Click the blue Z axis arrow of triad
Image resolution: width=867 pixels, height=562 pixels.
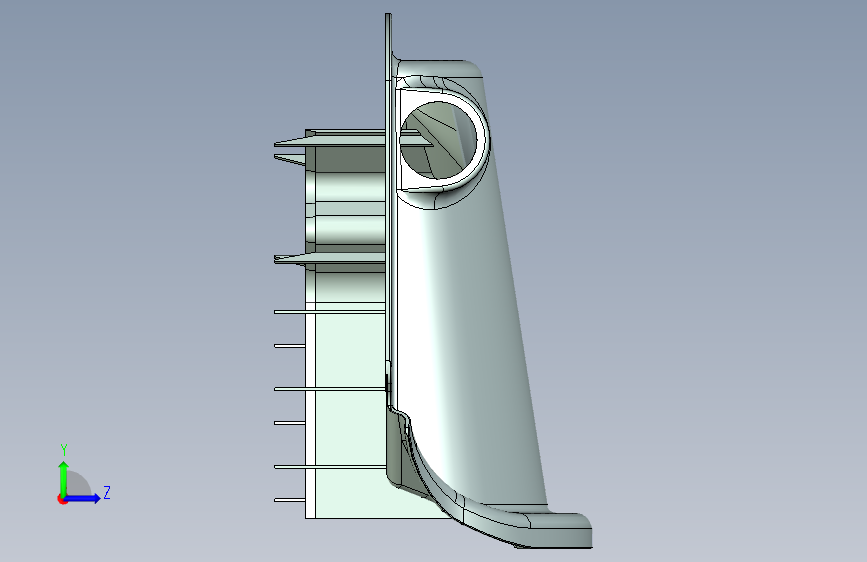(82, 498)
